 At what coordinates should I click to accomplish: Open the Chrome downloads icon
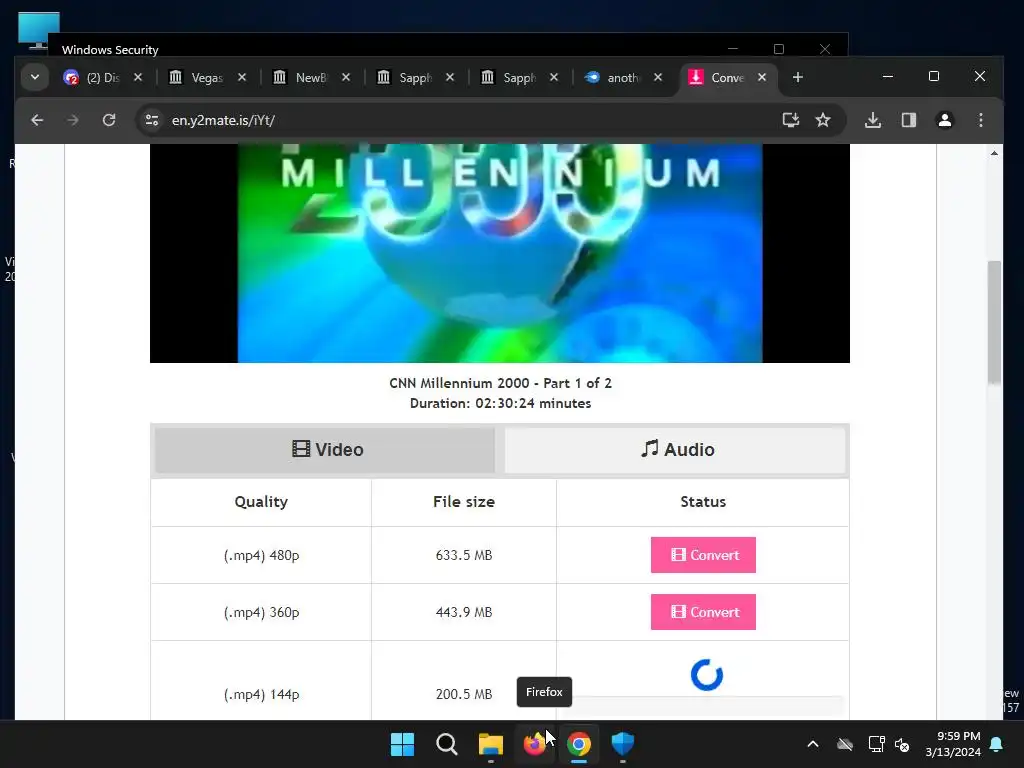tap(873, 120)
